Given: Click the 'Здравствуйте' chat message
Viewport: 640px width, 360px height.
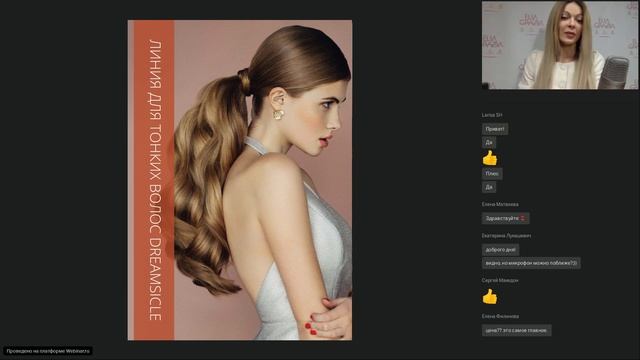Looking at the screenshot, I should coord(505,218).
